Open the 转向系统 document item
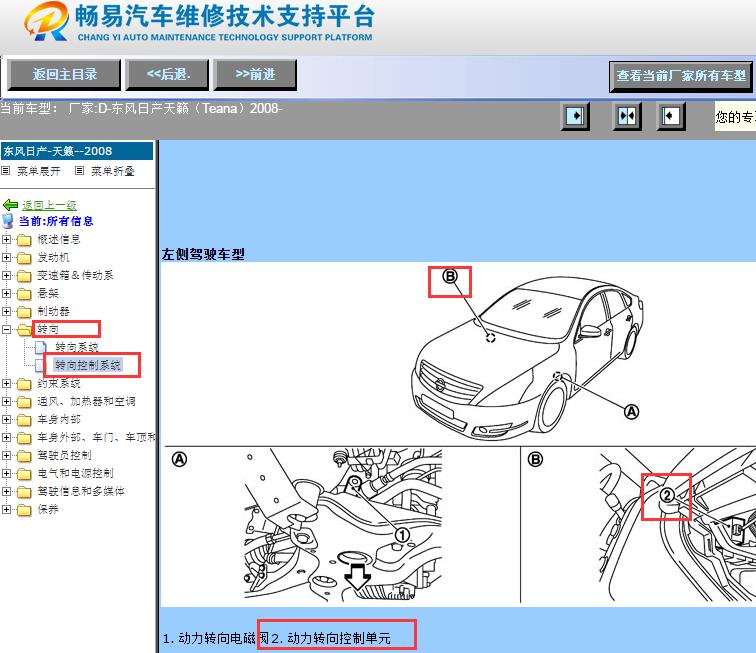 [x=77, y=347]
